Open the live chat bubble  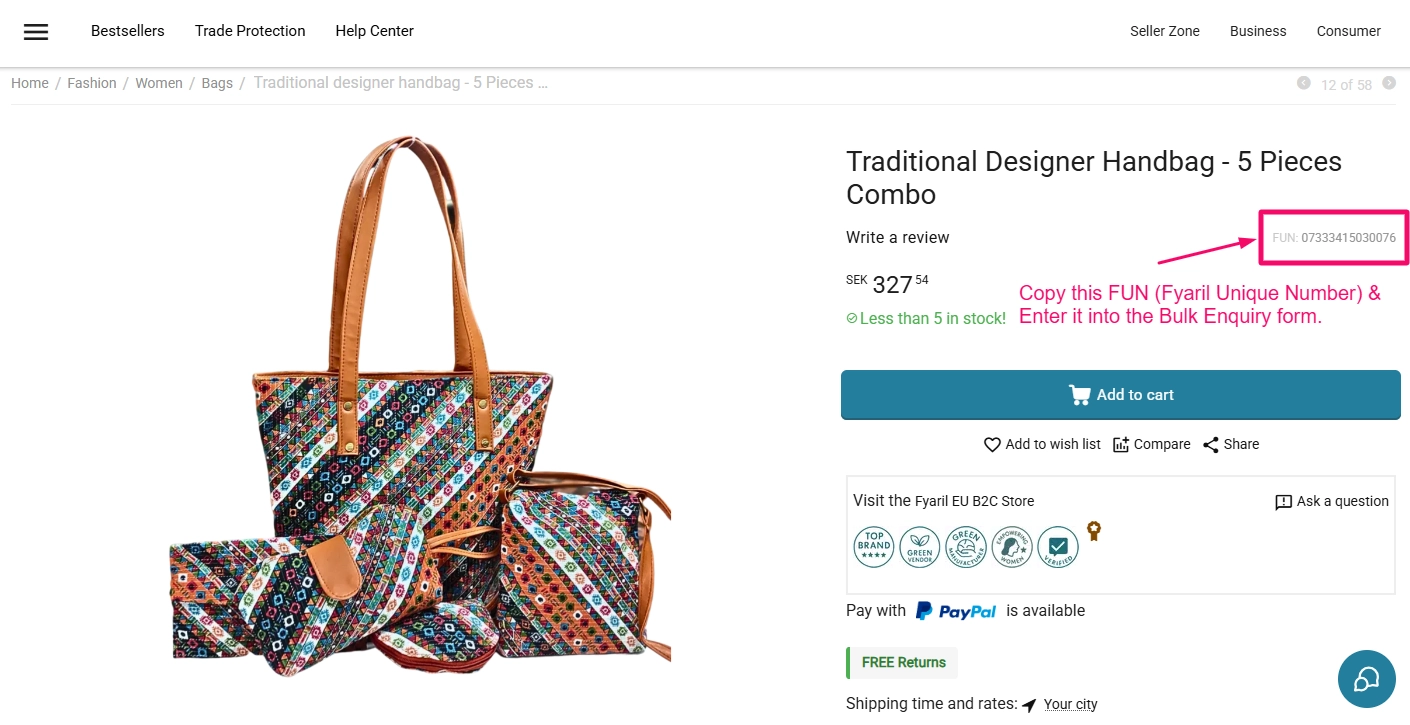1366,679
